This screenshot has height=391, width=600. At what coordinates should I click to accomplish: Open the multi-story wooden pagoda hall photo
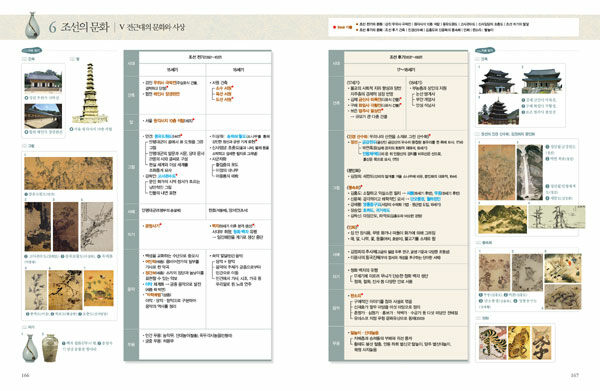(498, 111)
